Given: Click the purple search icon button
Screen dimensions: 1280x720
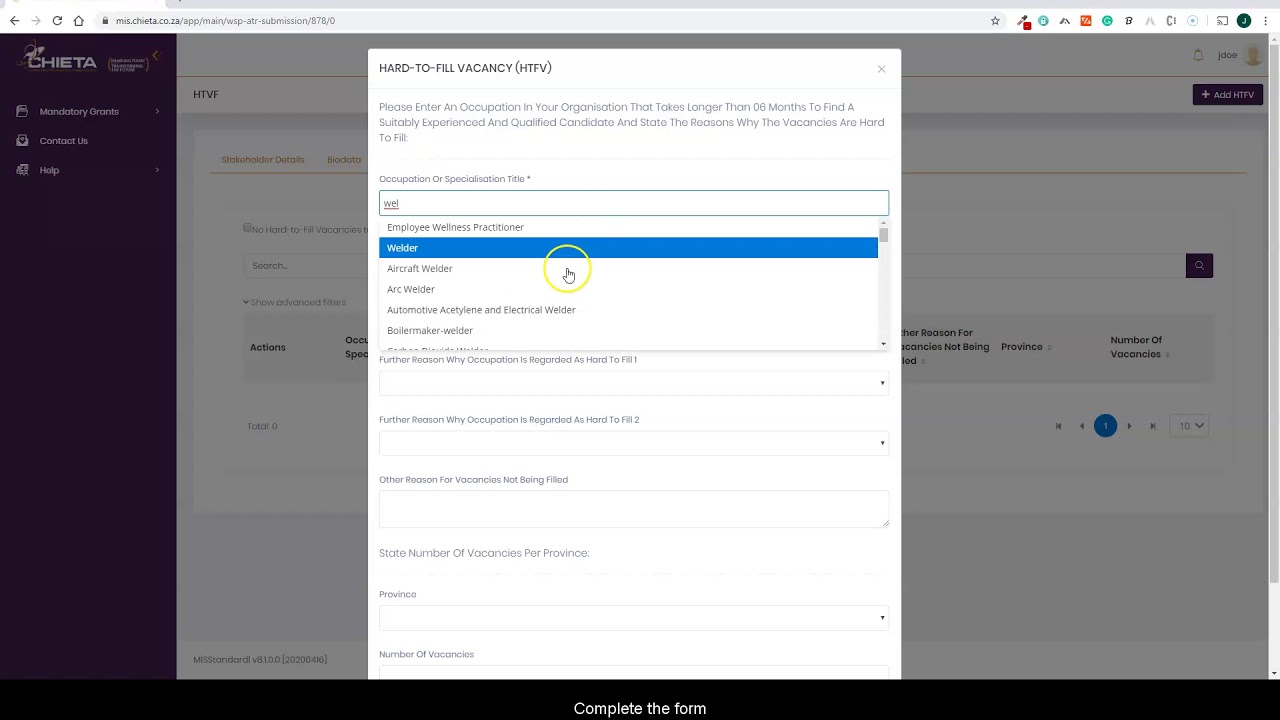Looking at the screenshot, I should (1199, 266).
